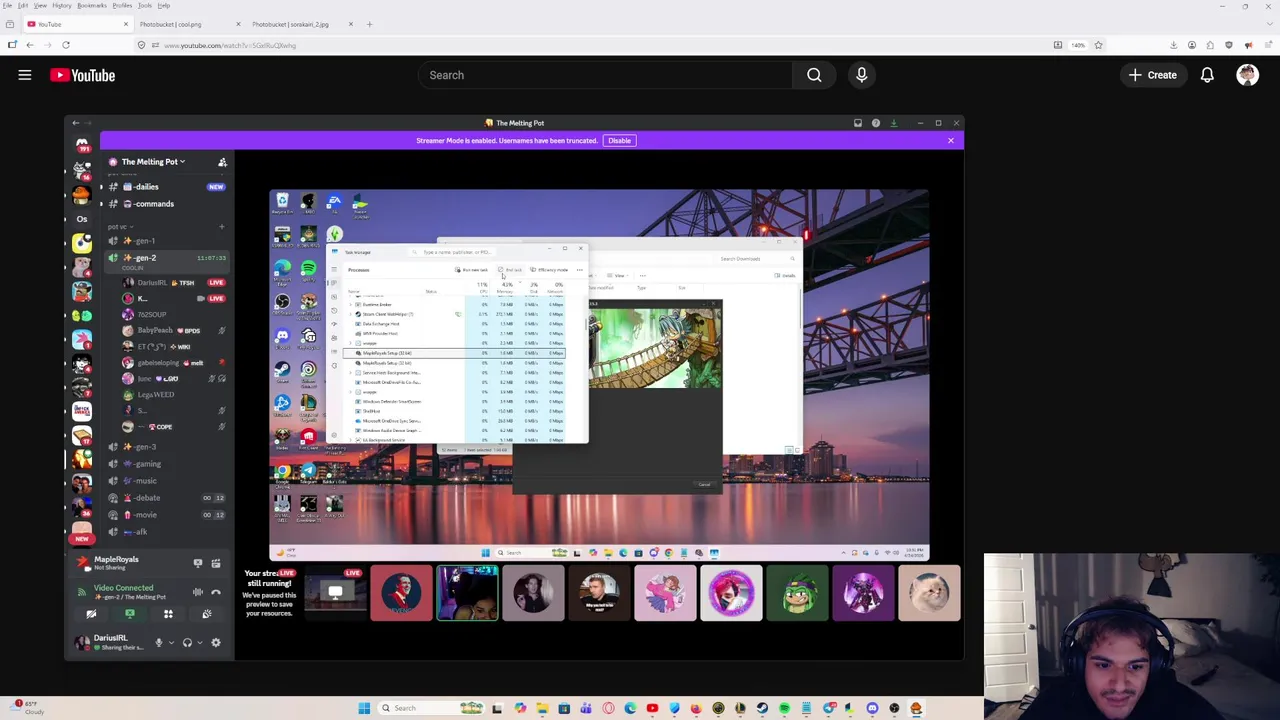Select the paused stream preview thumbnail

[335, 594]
